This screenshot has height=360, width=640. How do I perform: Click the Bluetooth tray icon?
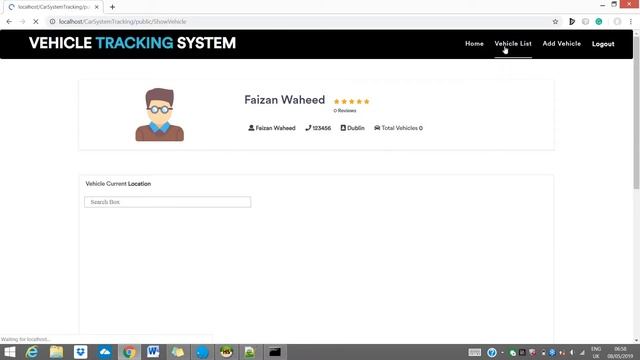click(552, 352)
